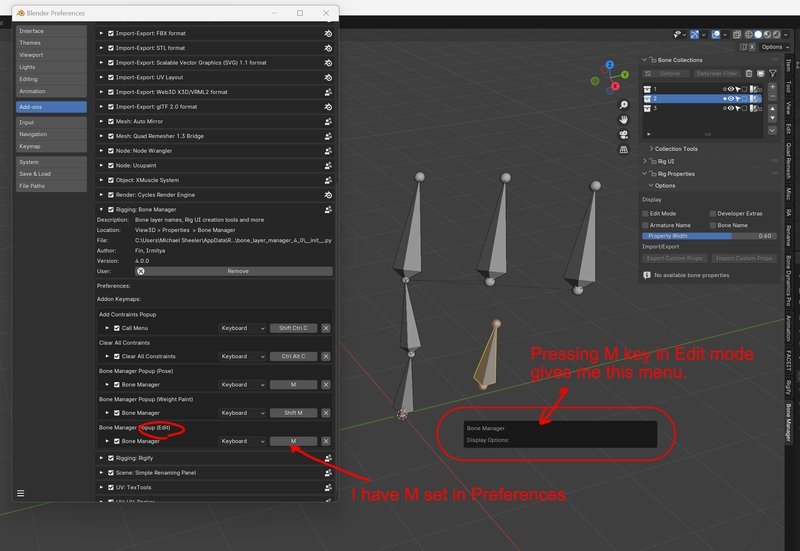Toggle viewport overlays icon
The width and height of the screenshot is (800, 551).
(716, 35)
